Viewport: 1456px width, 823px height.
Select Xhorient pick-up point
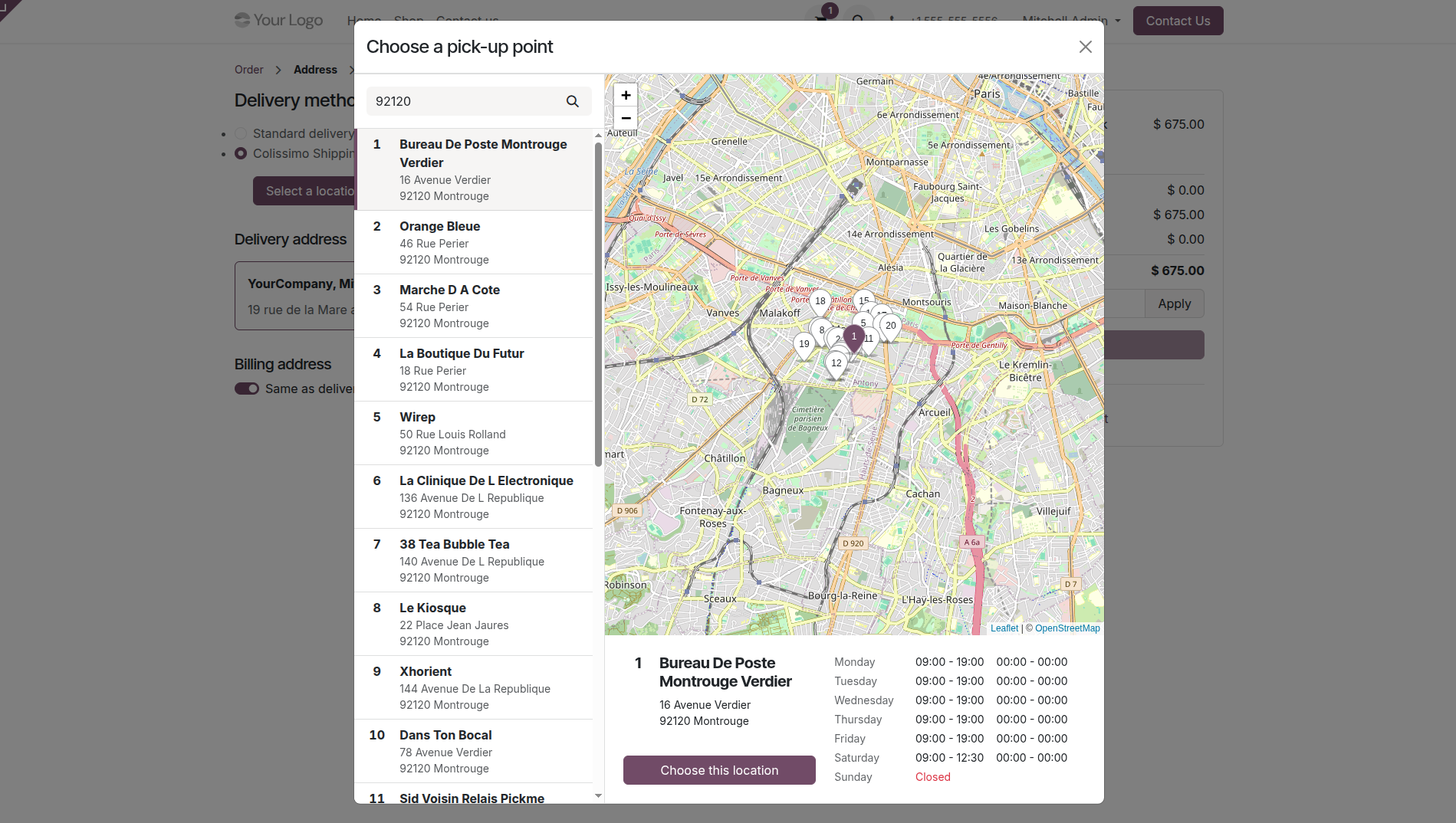(x=474, y=687)
